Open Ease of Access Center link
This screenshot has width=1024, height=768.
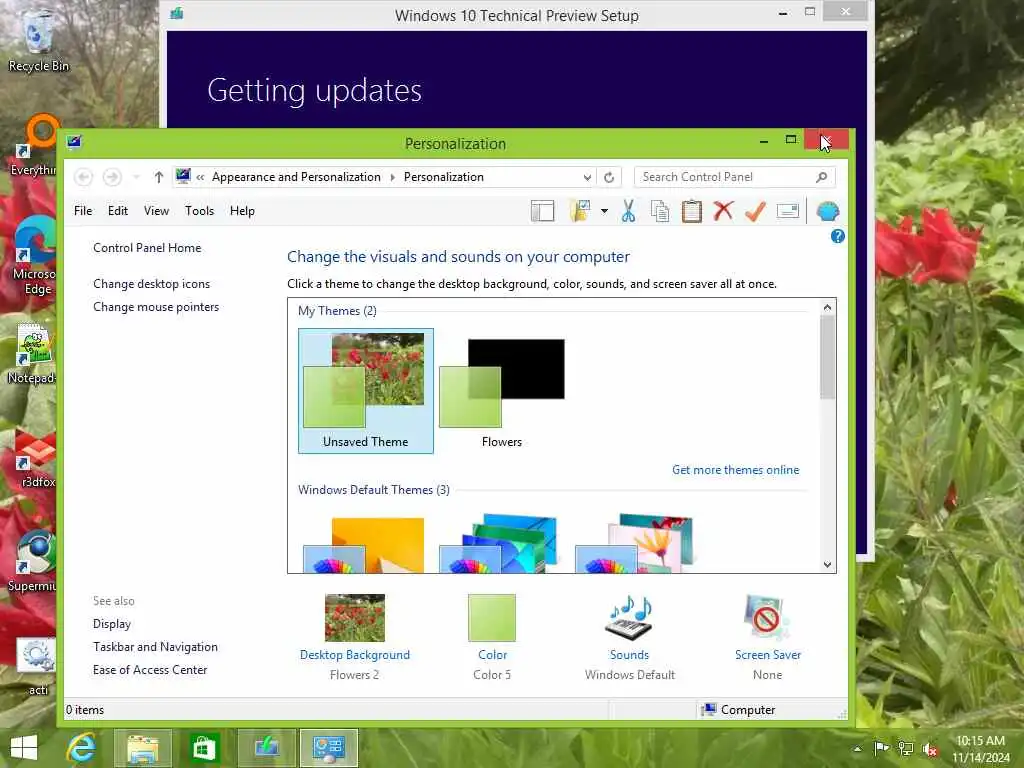[150, 670]
